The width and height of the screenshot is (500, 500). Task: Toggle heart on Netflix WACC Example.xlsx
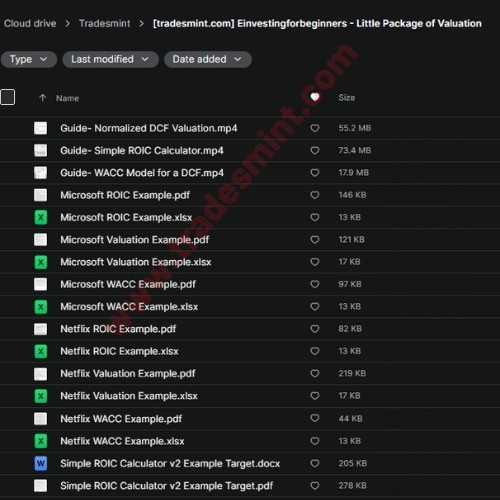click(x=315, y=441)
